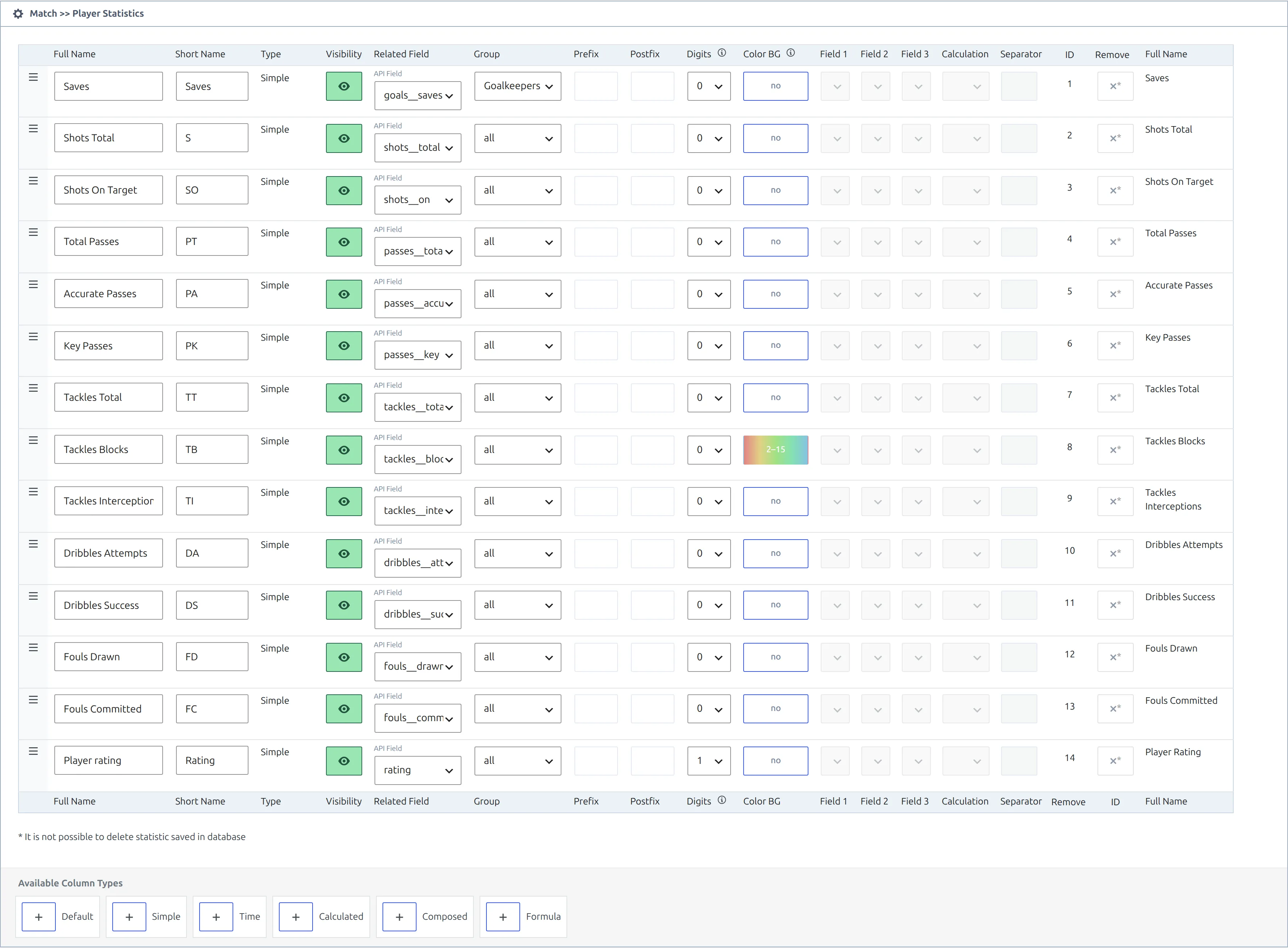Viewport: 1288px width, 948px height.
Task: Open the 2–15 color gradient for Tackles Blocks
Action: coord(775,449)
